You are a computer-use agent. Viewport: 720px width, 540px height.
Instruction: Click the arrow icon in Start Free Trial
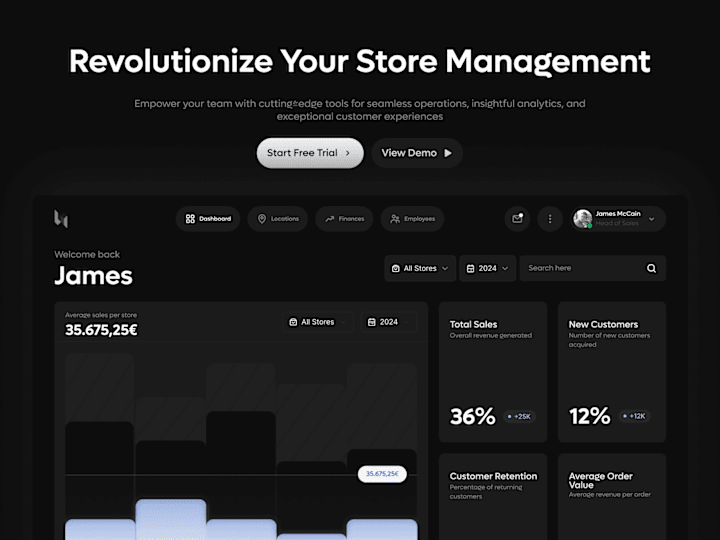click(348, 153)
